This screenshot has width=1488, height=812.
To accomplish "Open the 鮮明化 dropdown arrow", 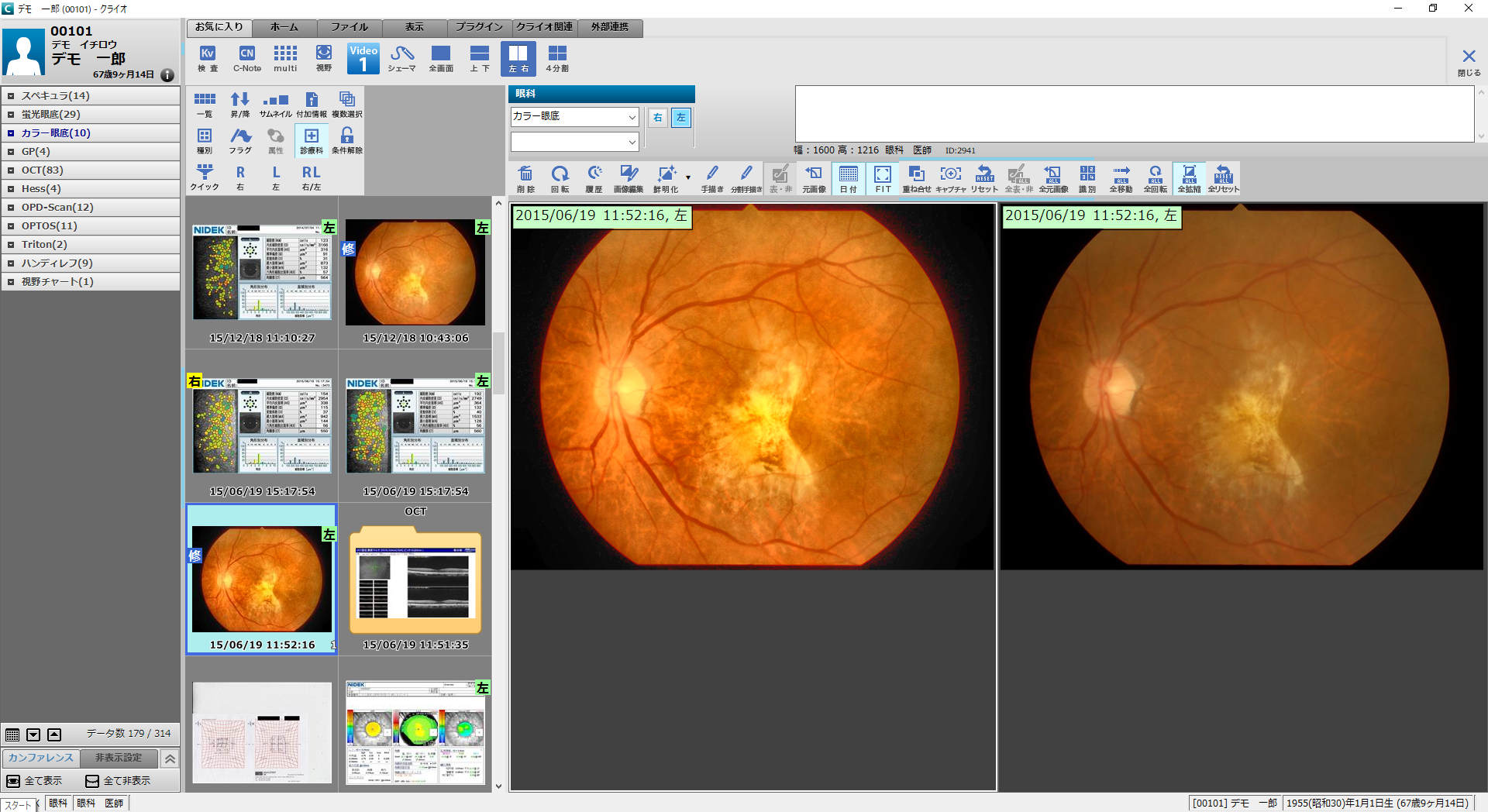I will click(687, 177).
